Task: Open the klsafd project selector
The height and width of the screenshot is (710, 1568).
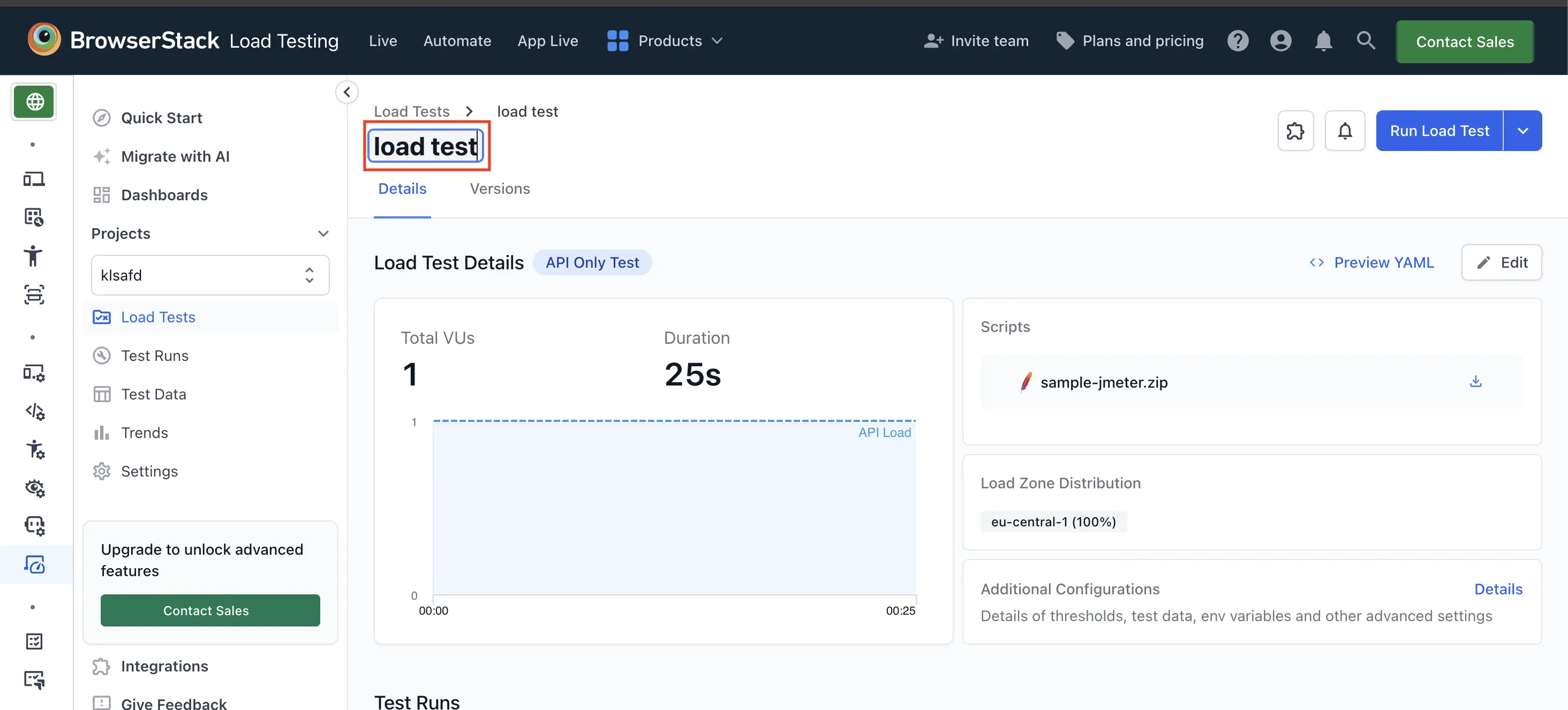Action: coord(210,275)
